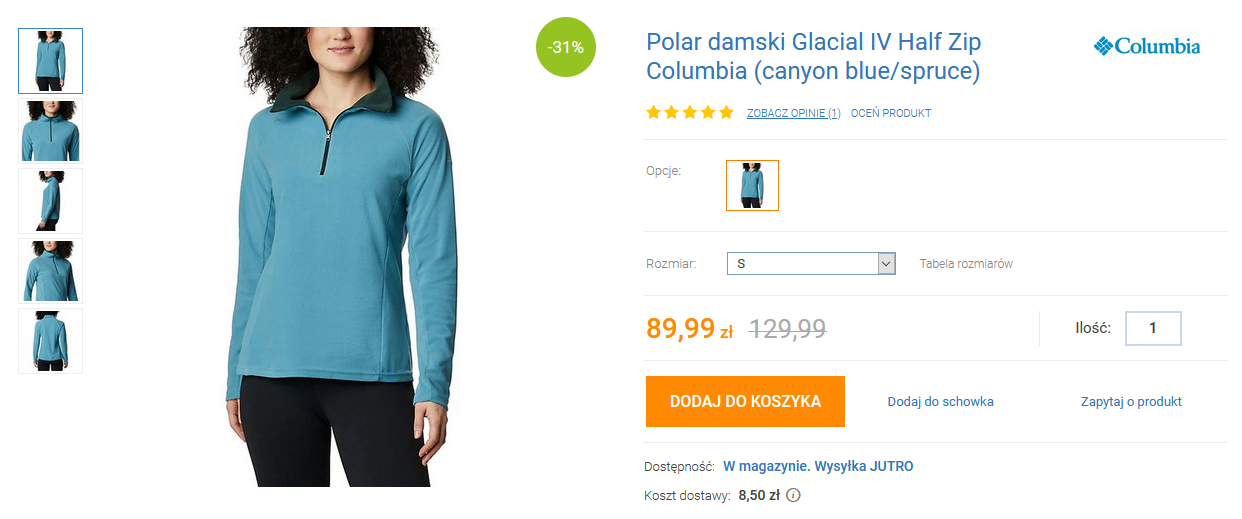Open the Rozmiar size dropdown
Image resolution: width=1242 pixels, height=519 pixels.
pos(811,263)
